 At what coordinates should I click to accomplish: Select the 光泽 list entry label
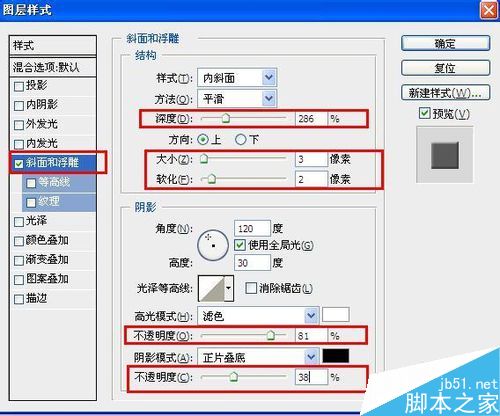(36, 221)
